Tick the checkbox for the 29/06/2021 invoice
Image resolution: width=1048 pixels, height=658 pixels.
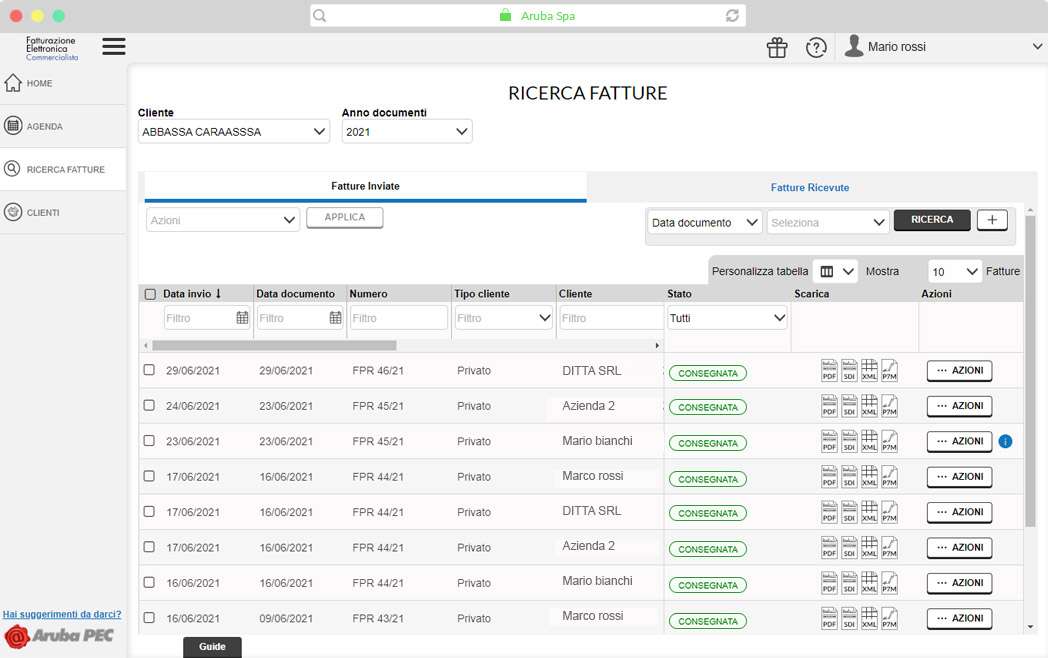pyautogui.click(x=149, y=370)
